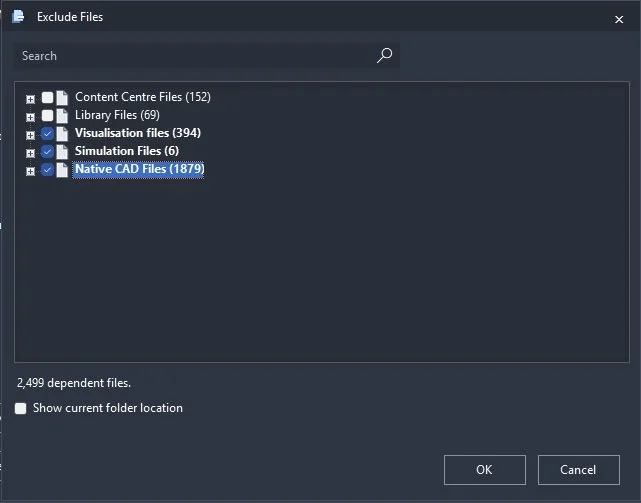The image size is (641, 503).
Task: Select the Simulation Files (6) tree item
Action: click(127, 151)
